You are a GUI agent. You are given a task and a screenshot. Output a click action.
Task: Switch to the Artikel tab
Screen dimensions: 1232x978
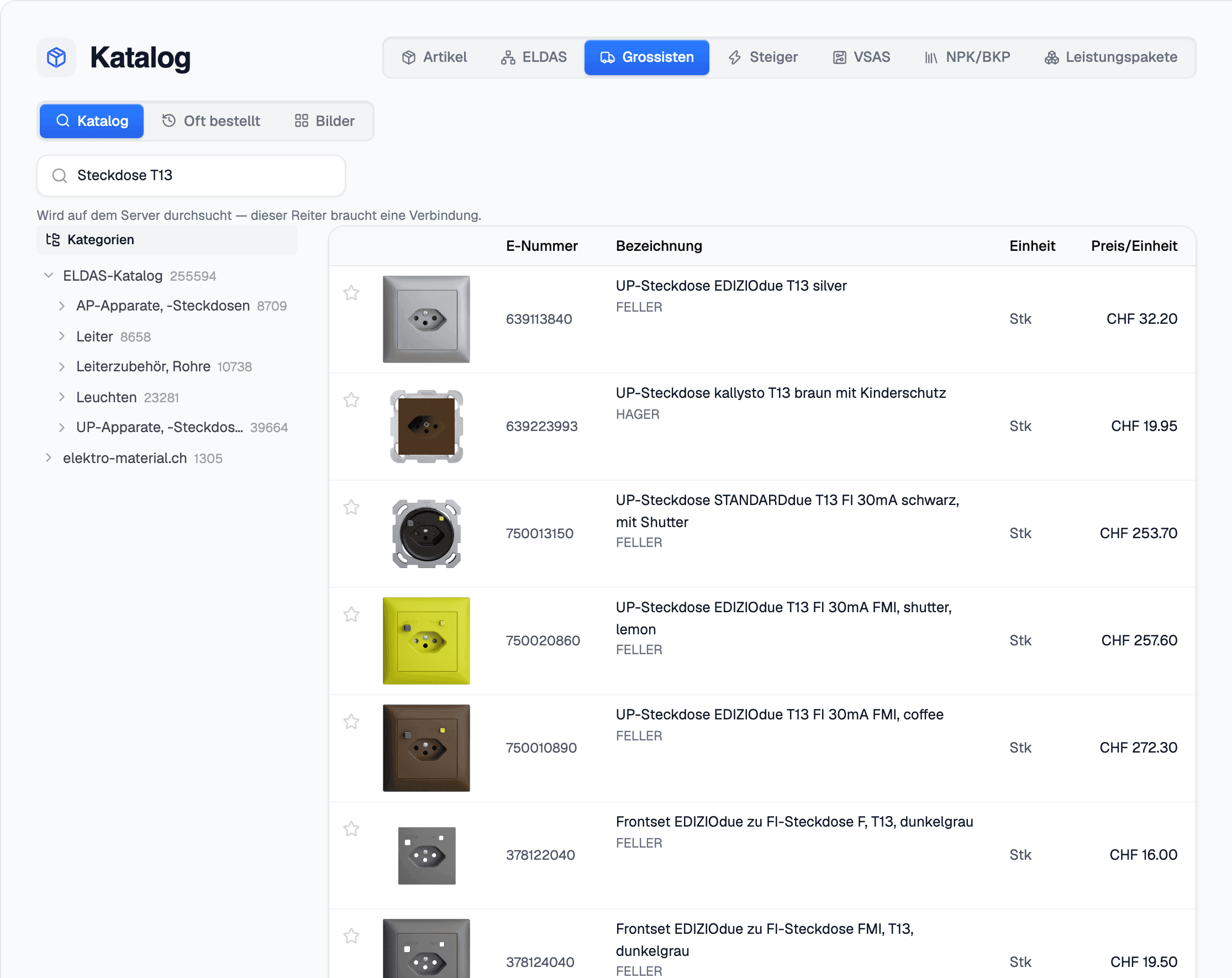click(x=434, y=57)
